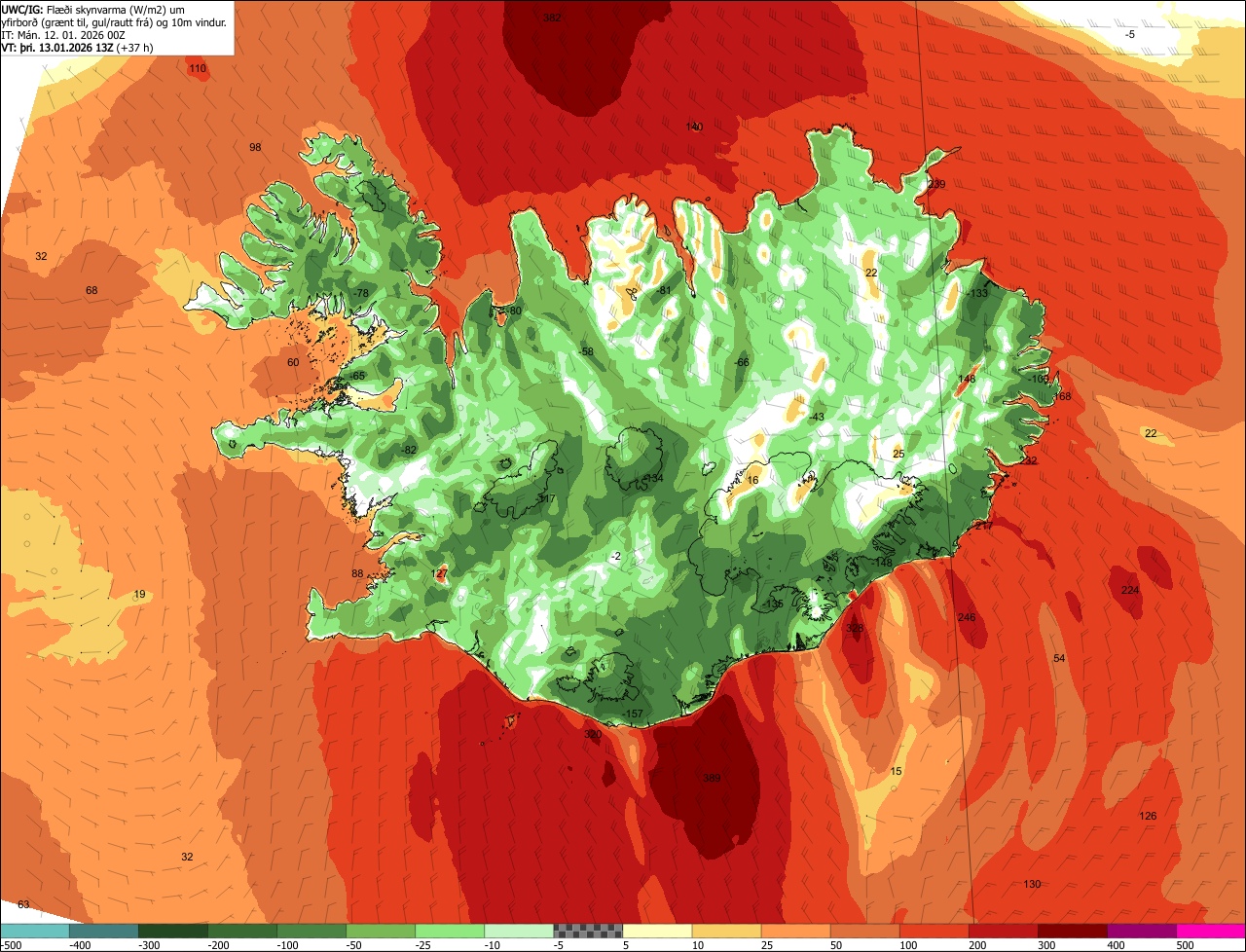The image size is (1246, 952).
Task: Click the '-500' legend label
Action: coord(12,945)
